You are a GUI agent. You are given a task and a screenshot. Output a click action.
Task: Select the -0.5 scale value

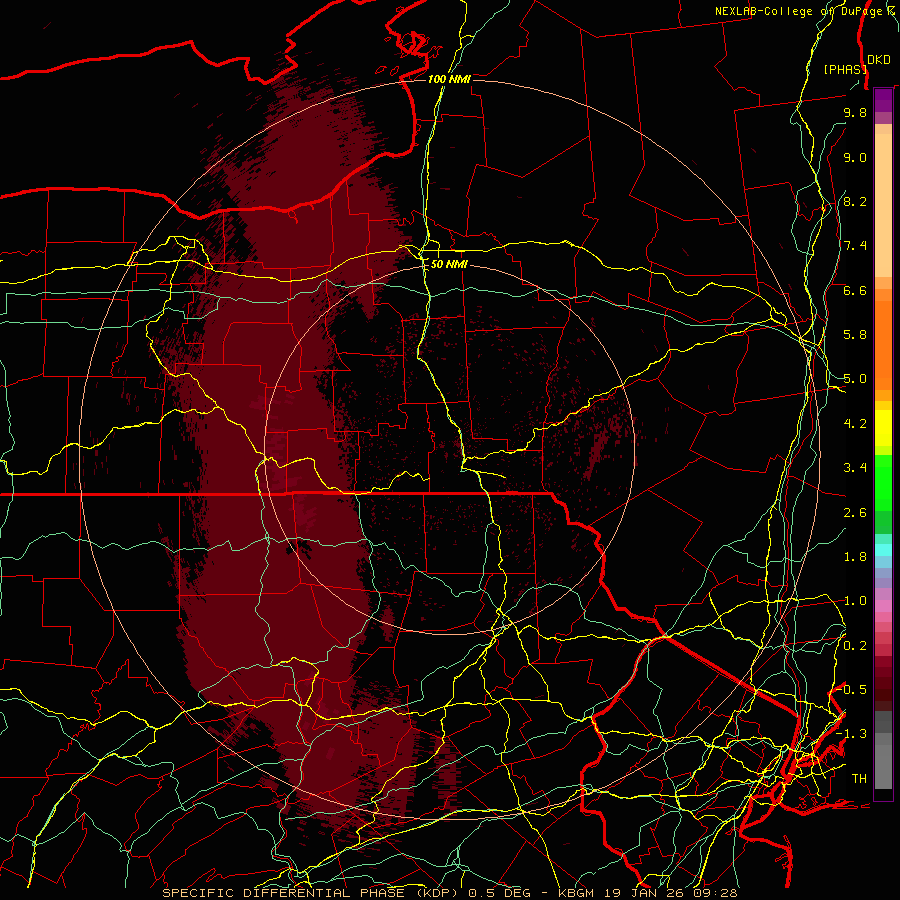click(x=852, y=690)
